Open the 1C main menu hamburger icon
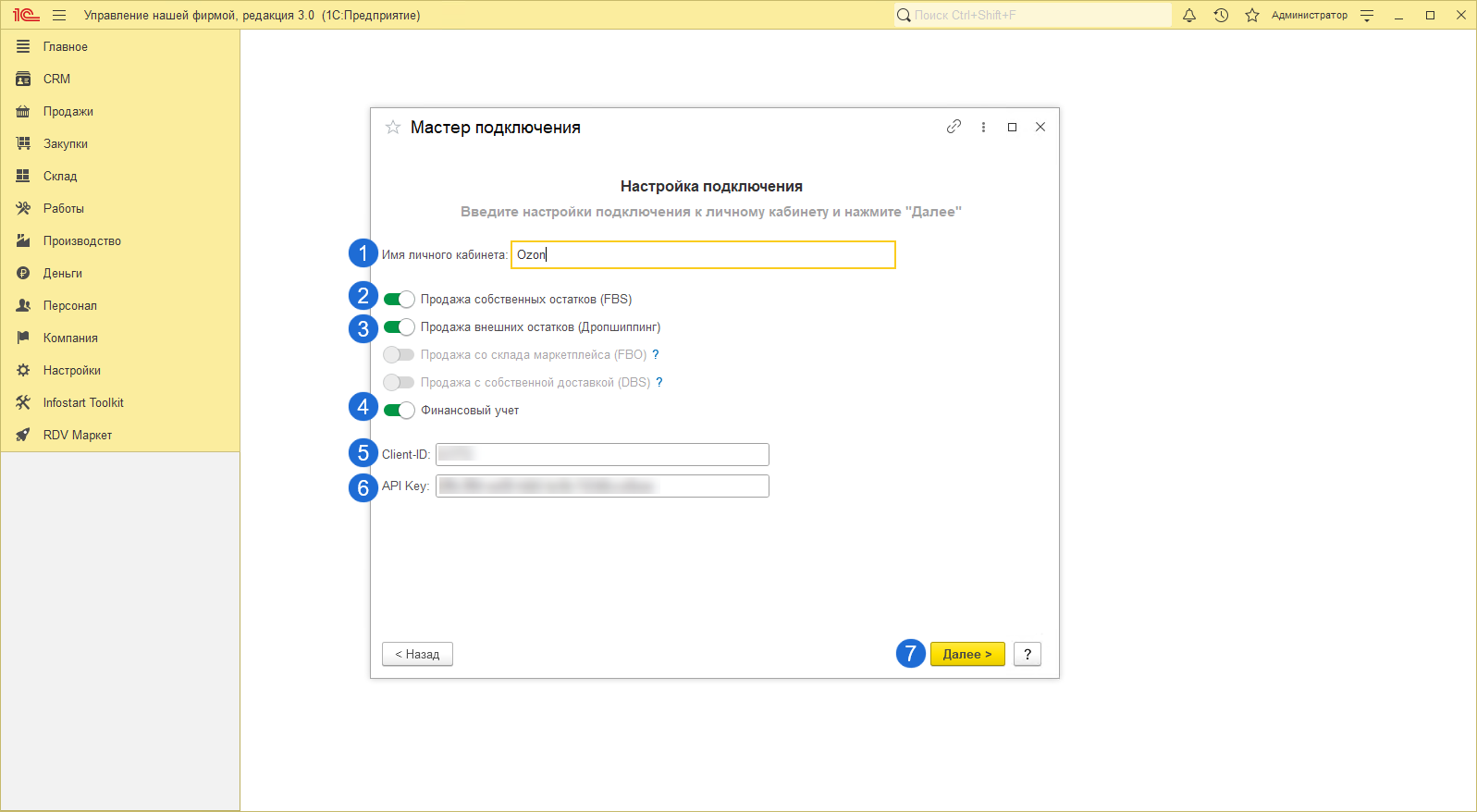Viewport: 1477px width, 812px height. pos(59,15)
